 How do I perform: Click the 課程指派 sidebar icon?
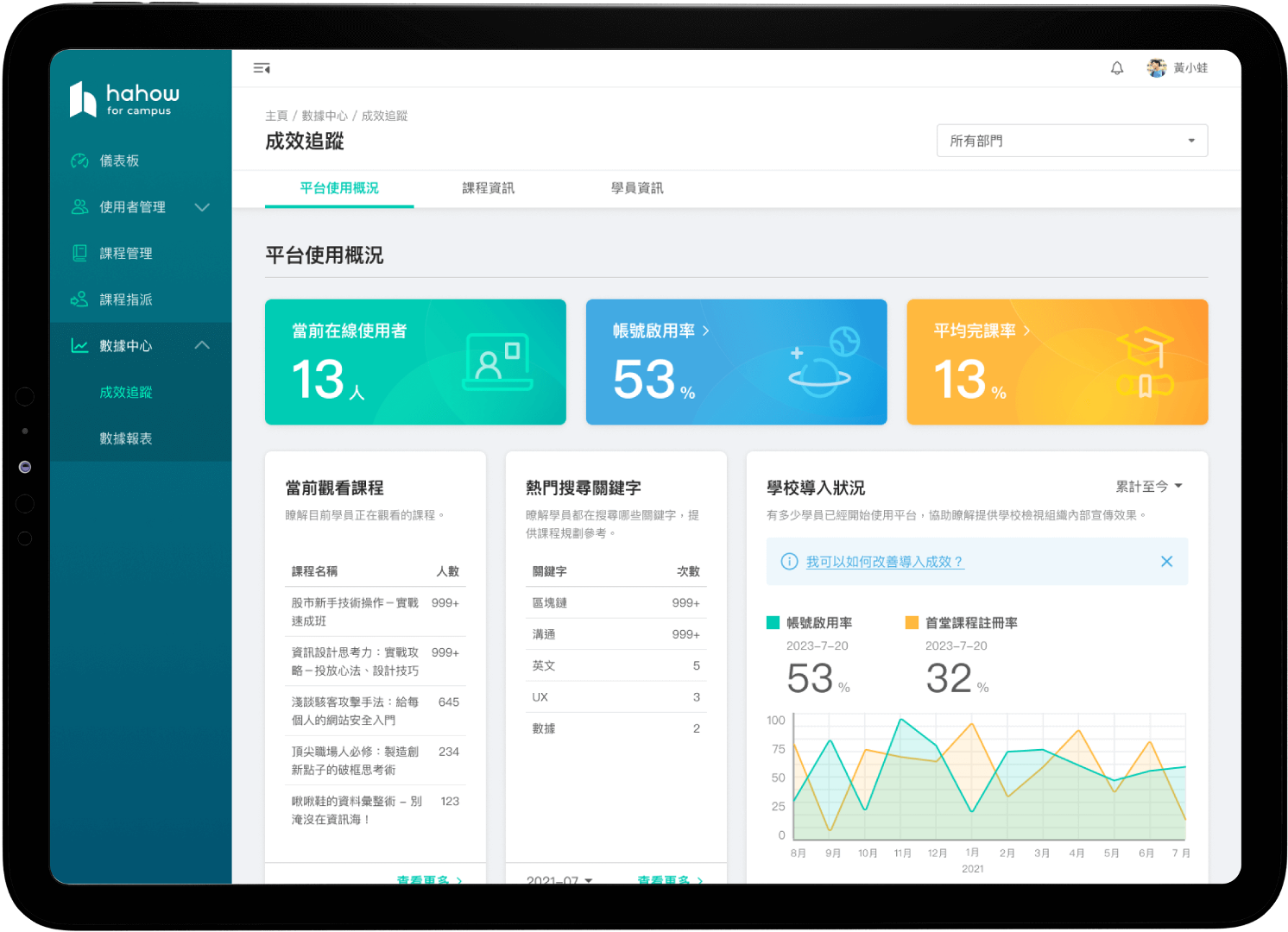79,299
